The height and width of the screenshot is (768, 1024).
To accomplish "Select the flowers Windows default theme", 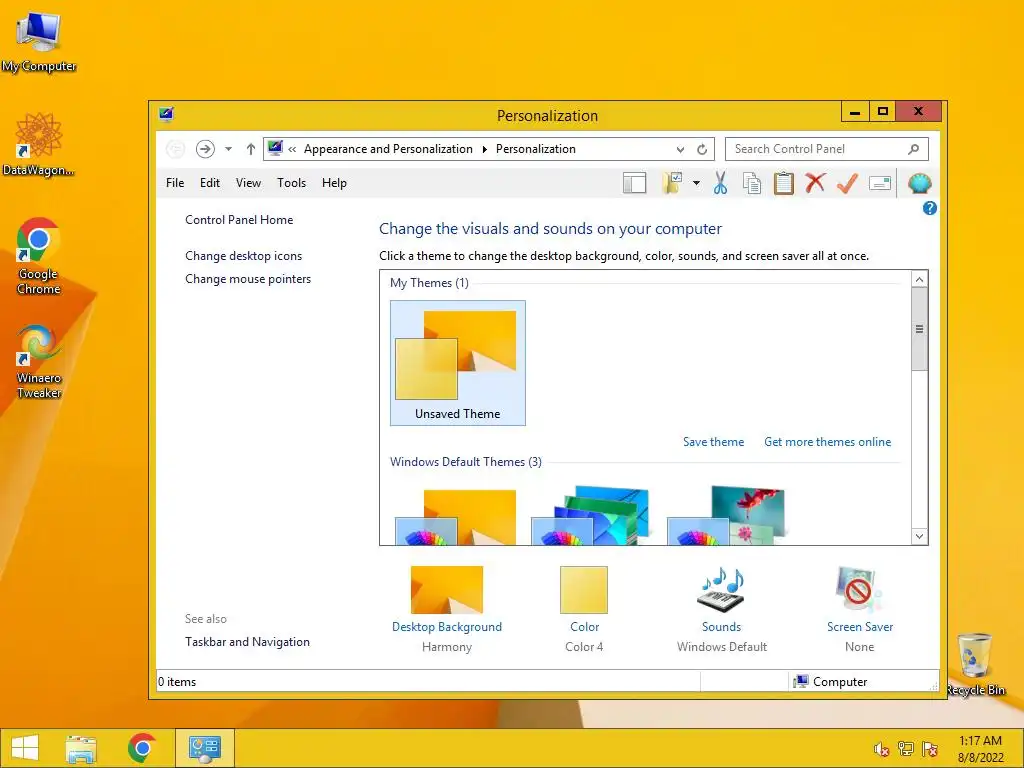I will [x=726, y=515].
